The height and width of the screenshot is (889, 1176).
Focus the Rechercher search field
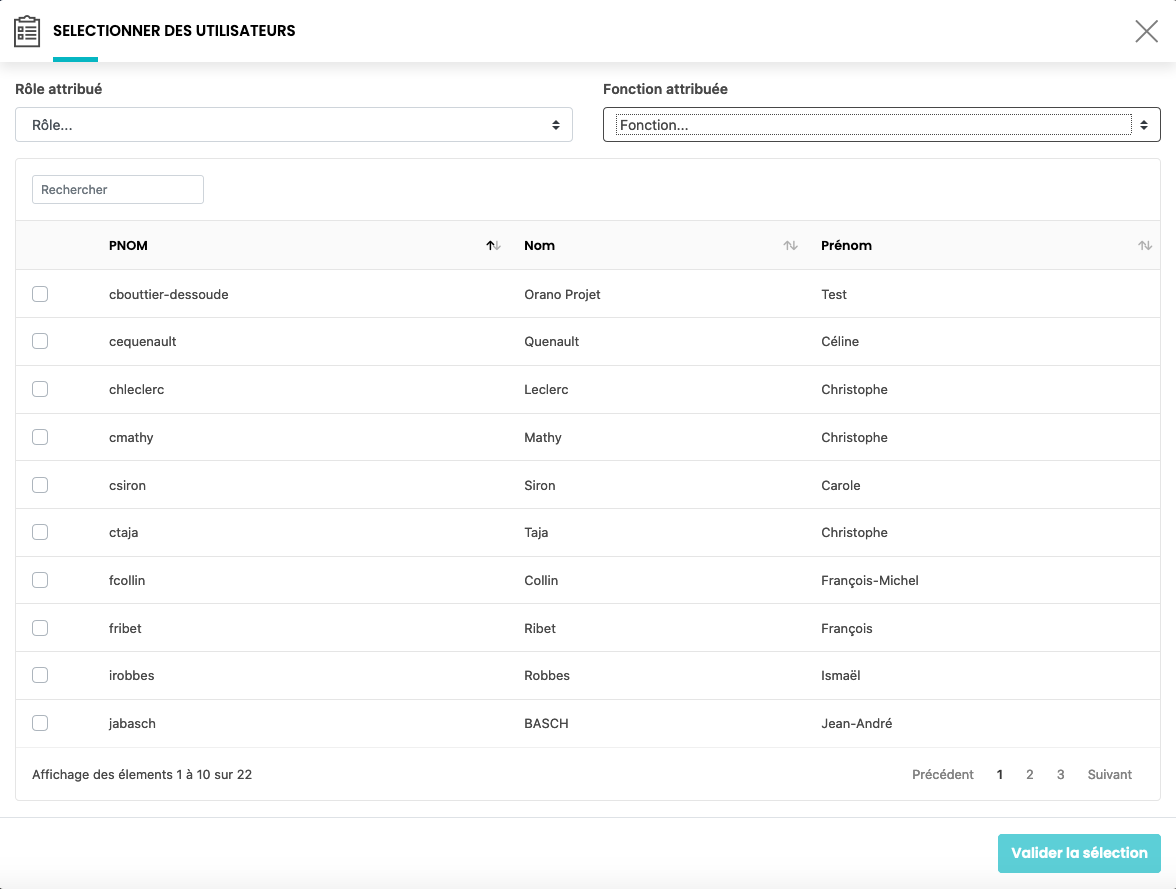coord(118,190)
